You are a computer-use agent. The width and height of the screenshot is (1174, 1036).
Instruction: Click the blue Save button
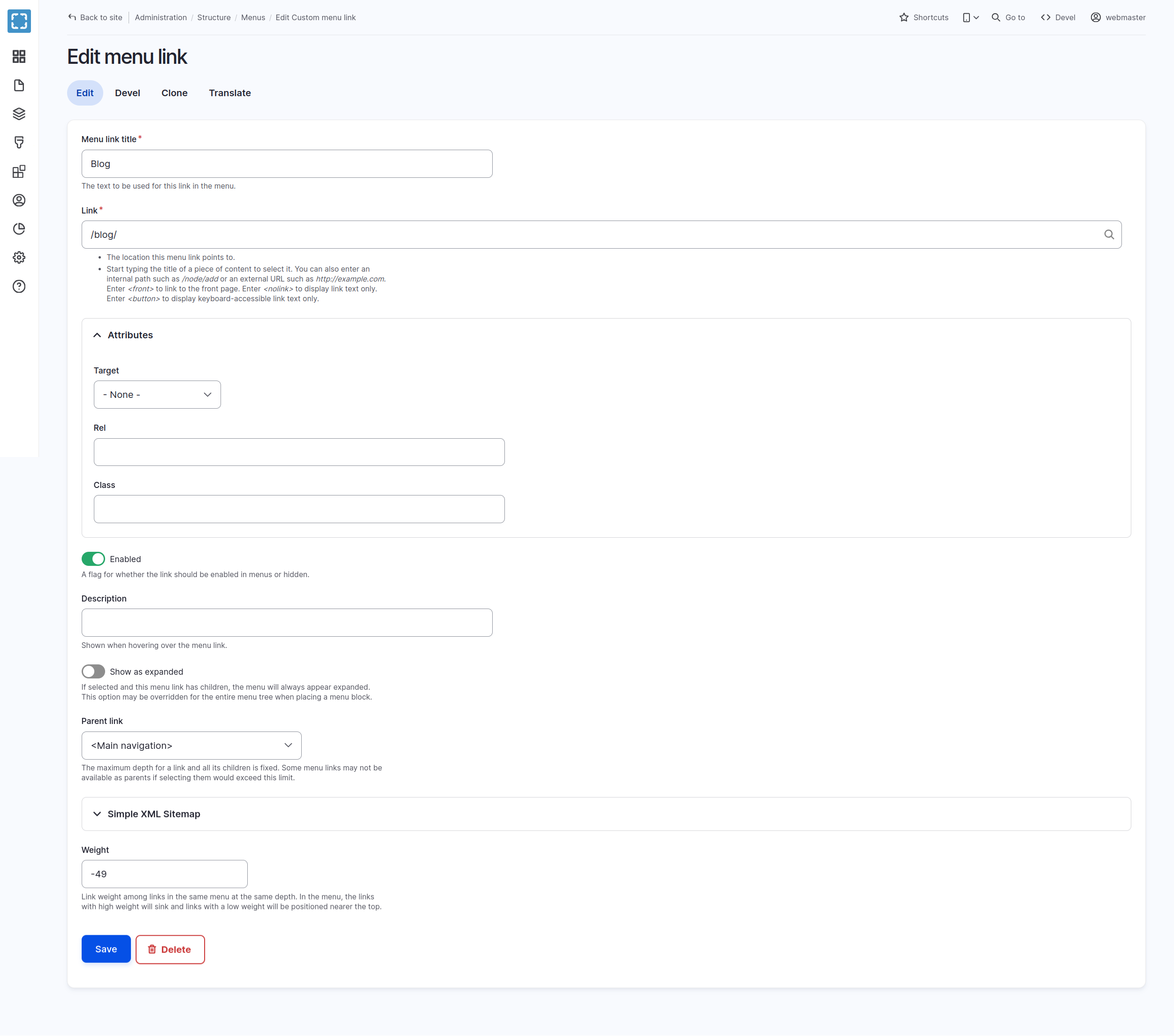[x=106, y=949]
